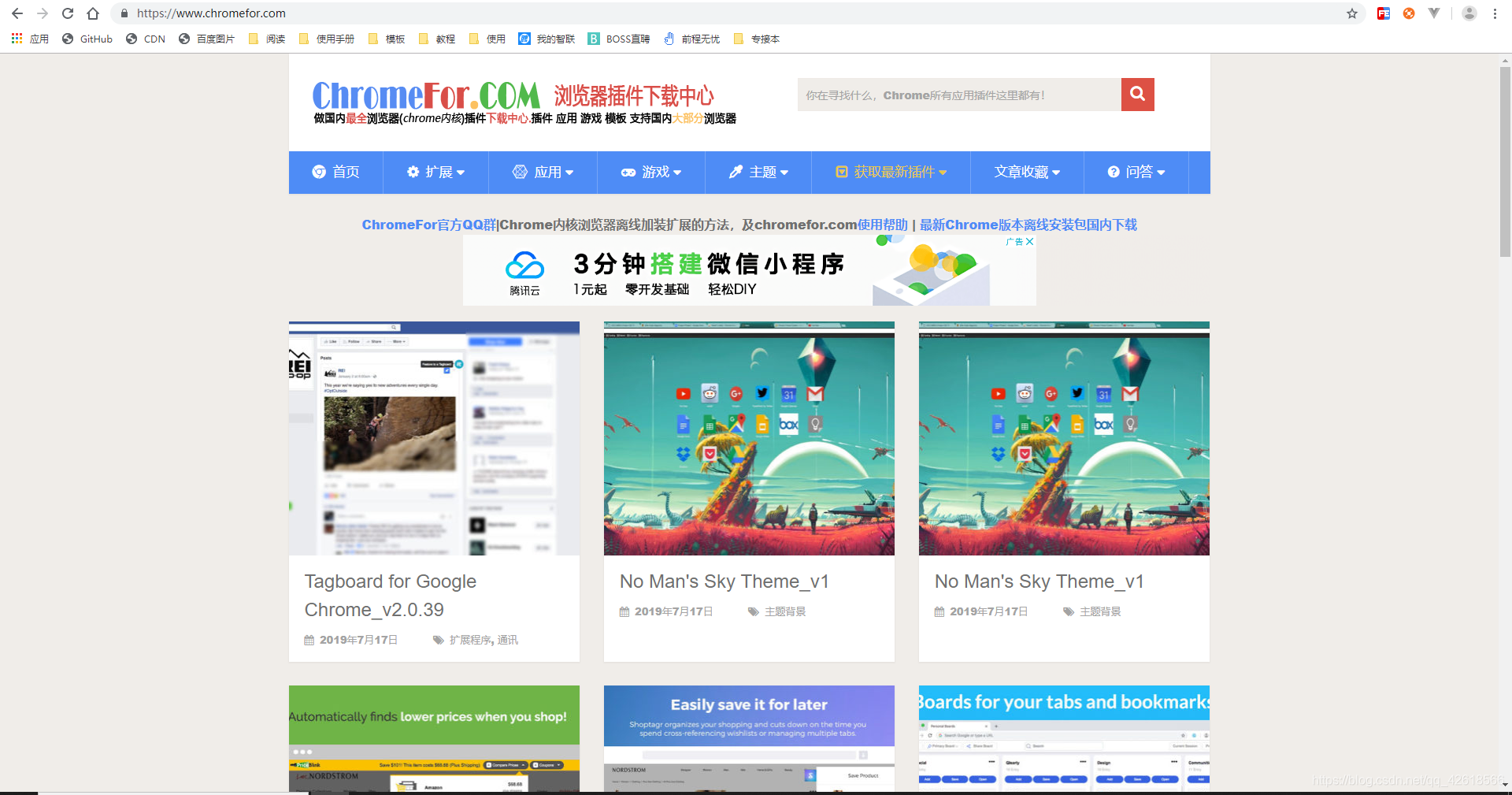This screenshot has width=1512, height=795.
Task: Open the 最新Chrome版本离线安装包国内下载 link
Action: pyautogui.click(x=1028, y=225)
